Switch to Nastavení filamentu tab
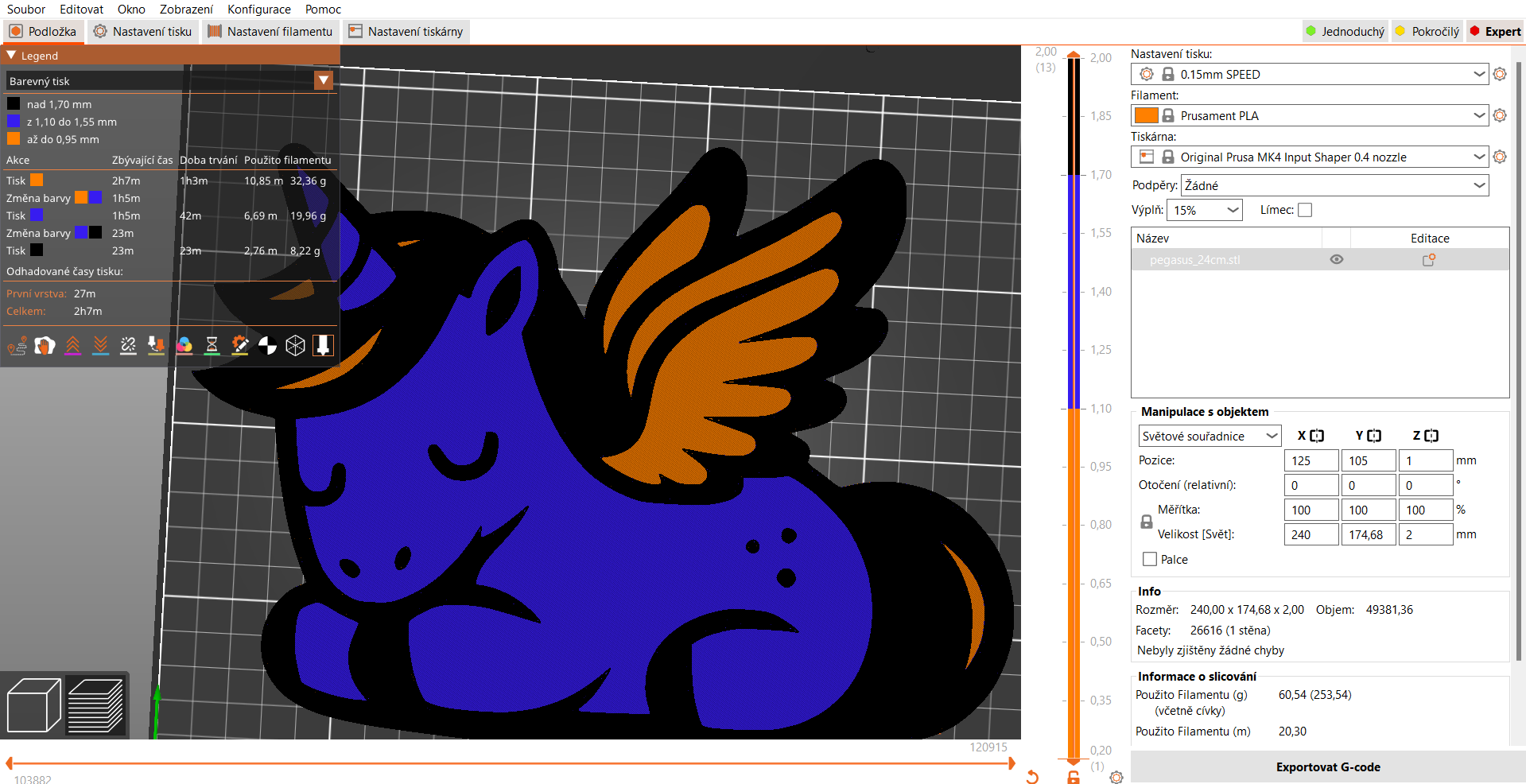The height and width of the screenshot is (784, 1526). (270, 32)
